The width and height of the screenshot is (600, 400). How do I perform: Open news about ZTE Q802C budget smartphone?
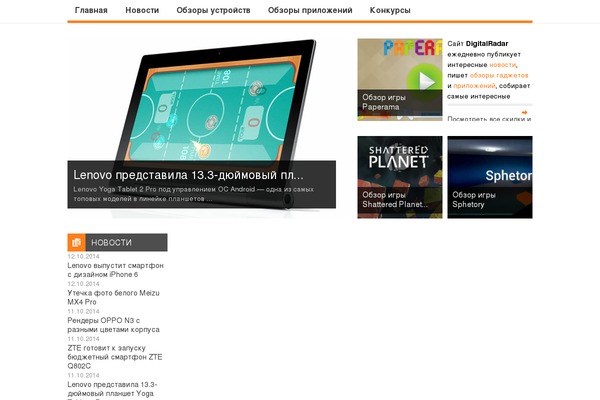(115, 357)
